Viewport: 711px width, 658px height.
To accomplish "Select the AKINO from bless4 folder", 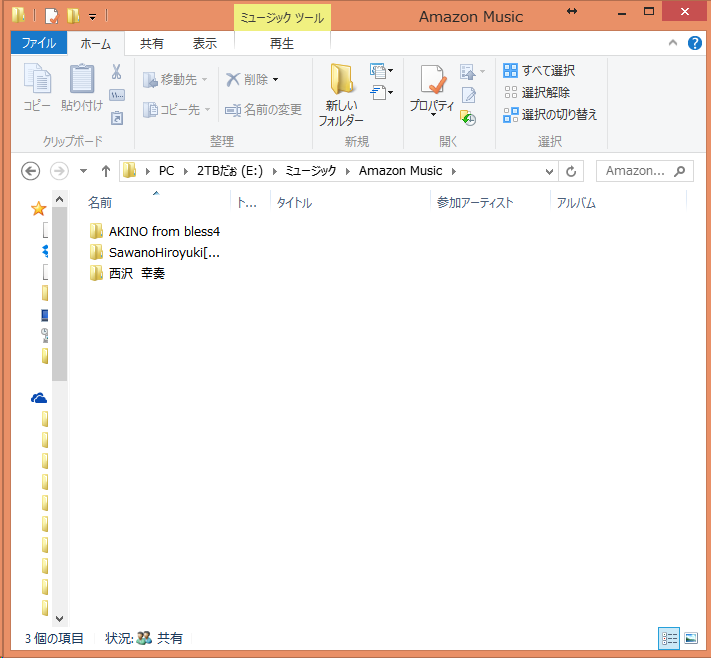I will coord(155,231).
